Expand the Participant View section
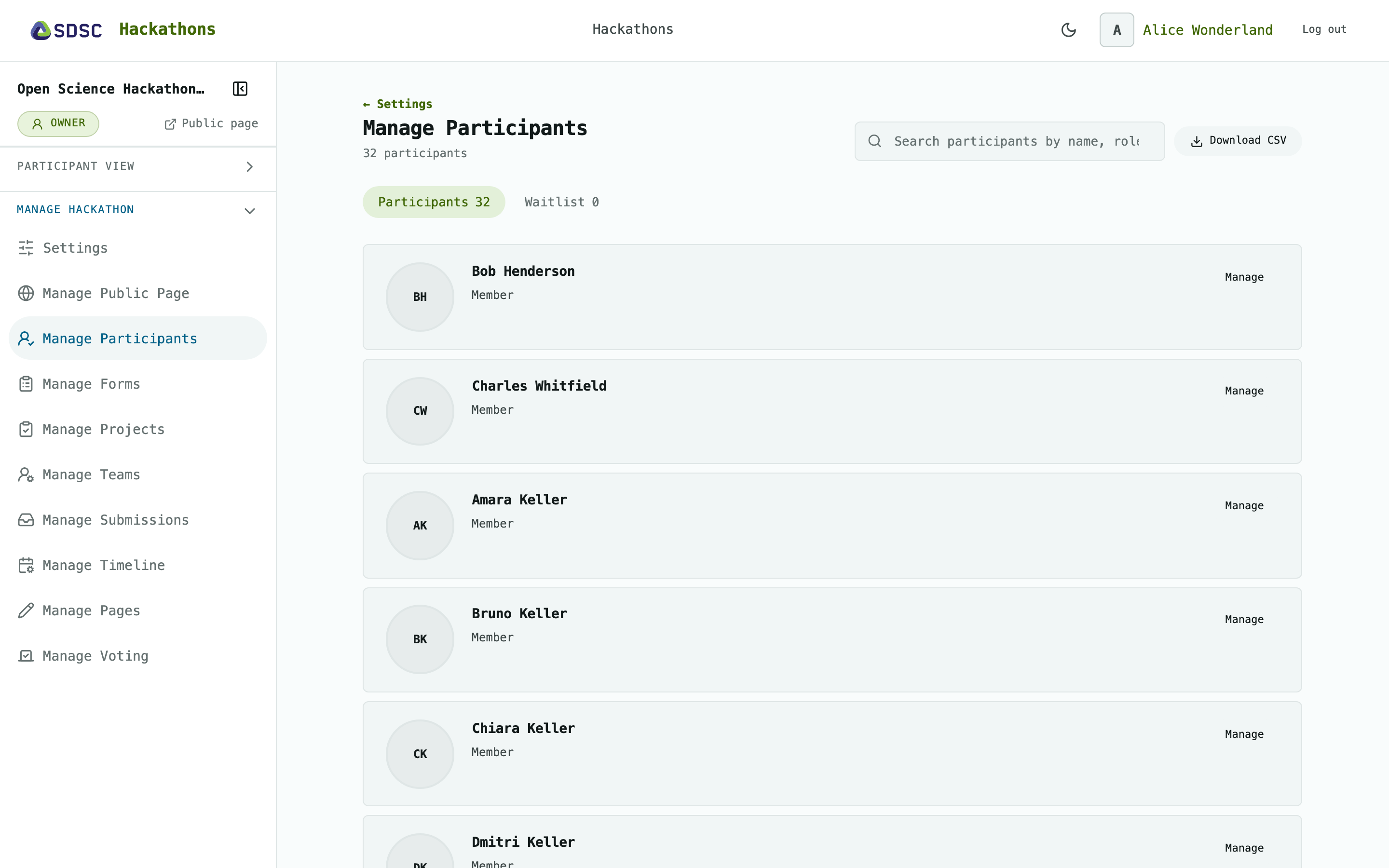Viewport: 1389px width, 868px height. click(x=138, y=166)
